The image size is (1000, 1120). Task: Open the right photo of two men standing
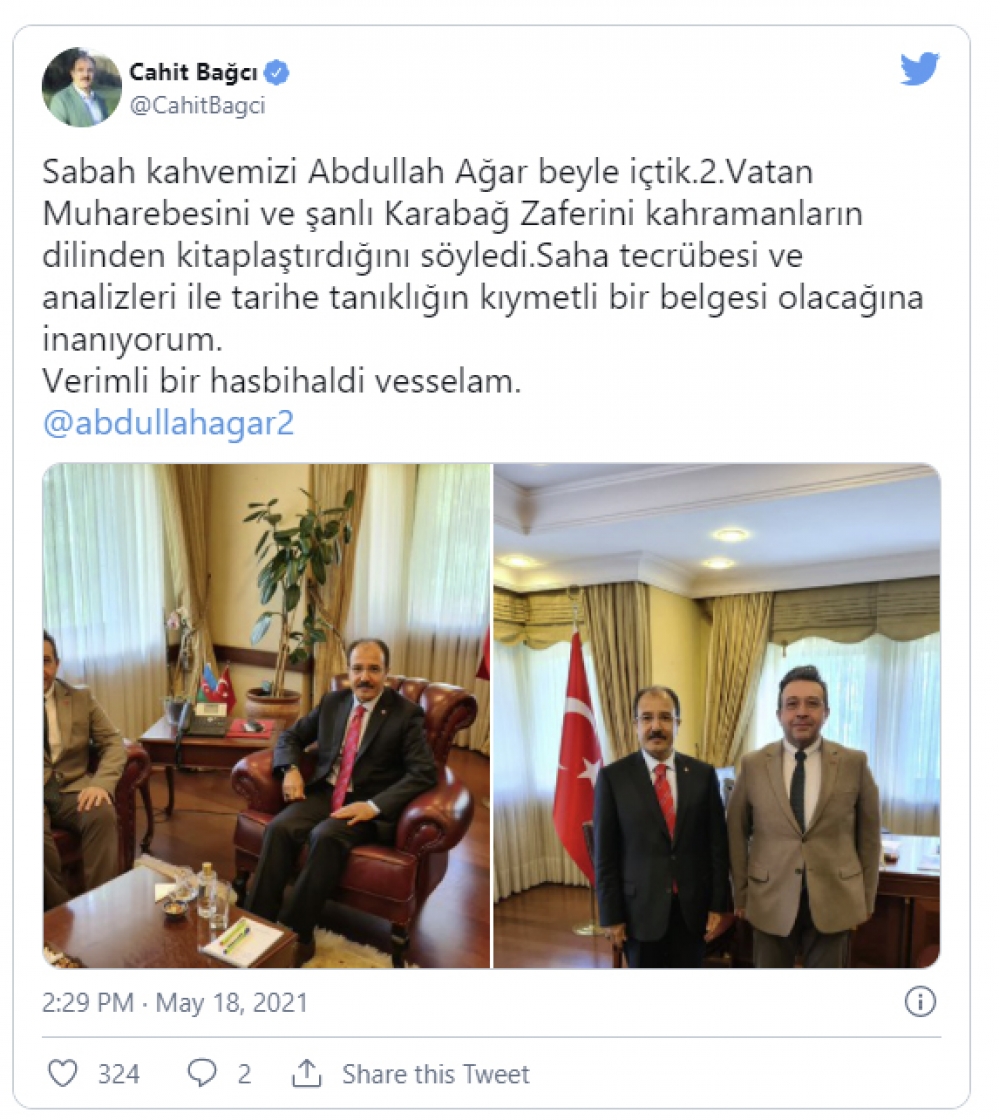pos(717,716)
